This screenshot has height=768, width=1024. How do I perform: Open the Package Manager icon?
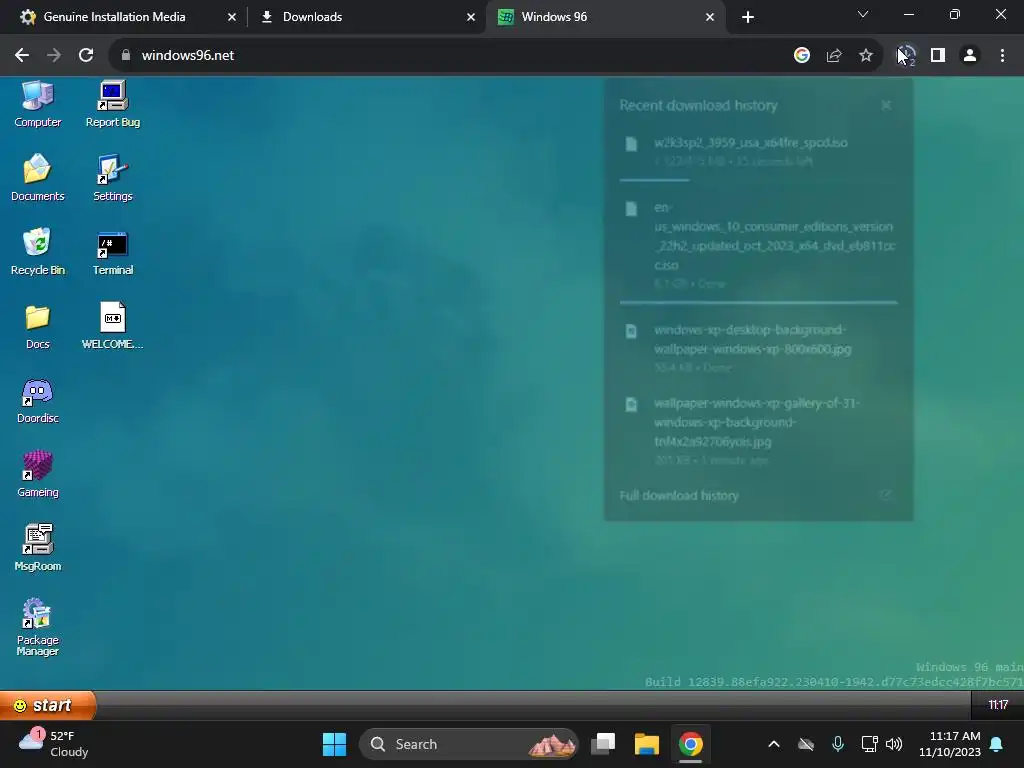[x=38, y=627]
